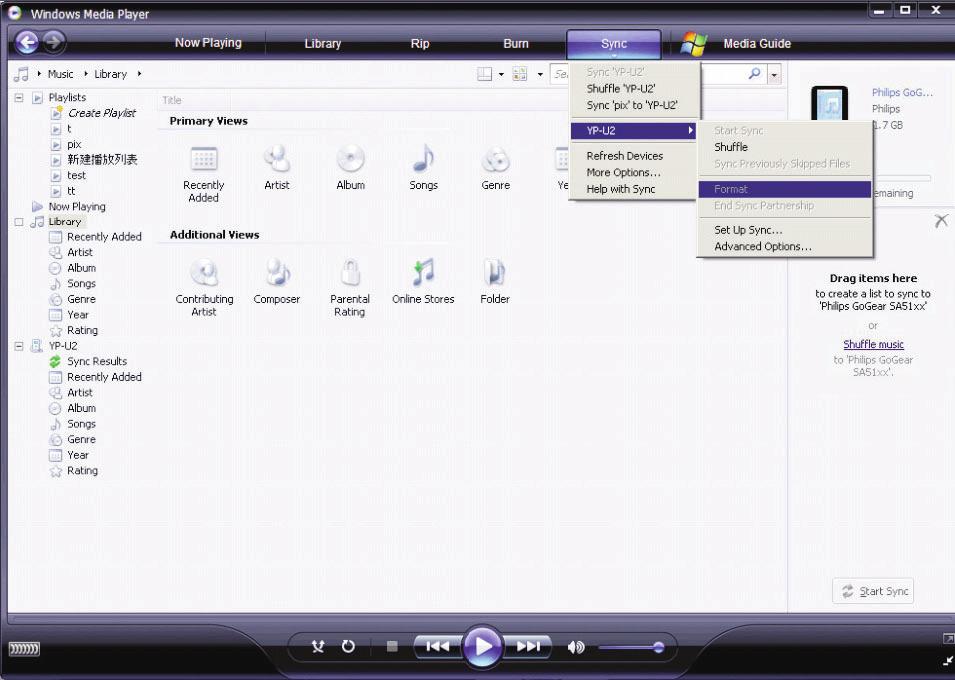Click the music note category icon
This screenshot has width=955, height=680.
(21, 74)
